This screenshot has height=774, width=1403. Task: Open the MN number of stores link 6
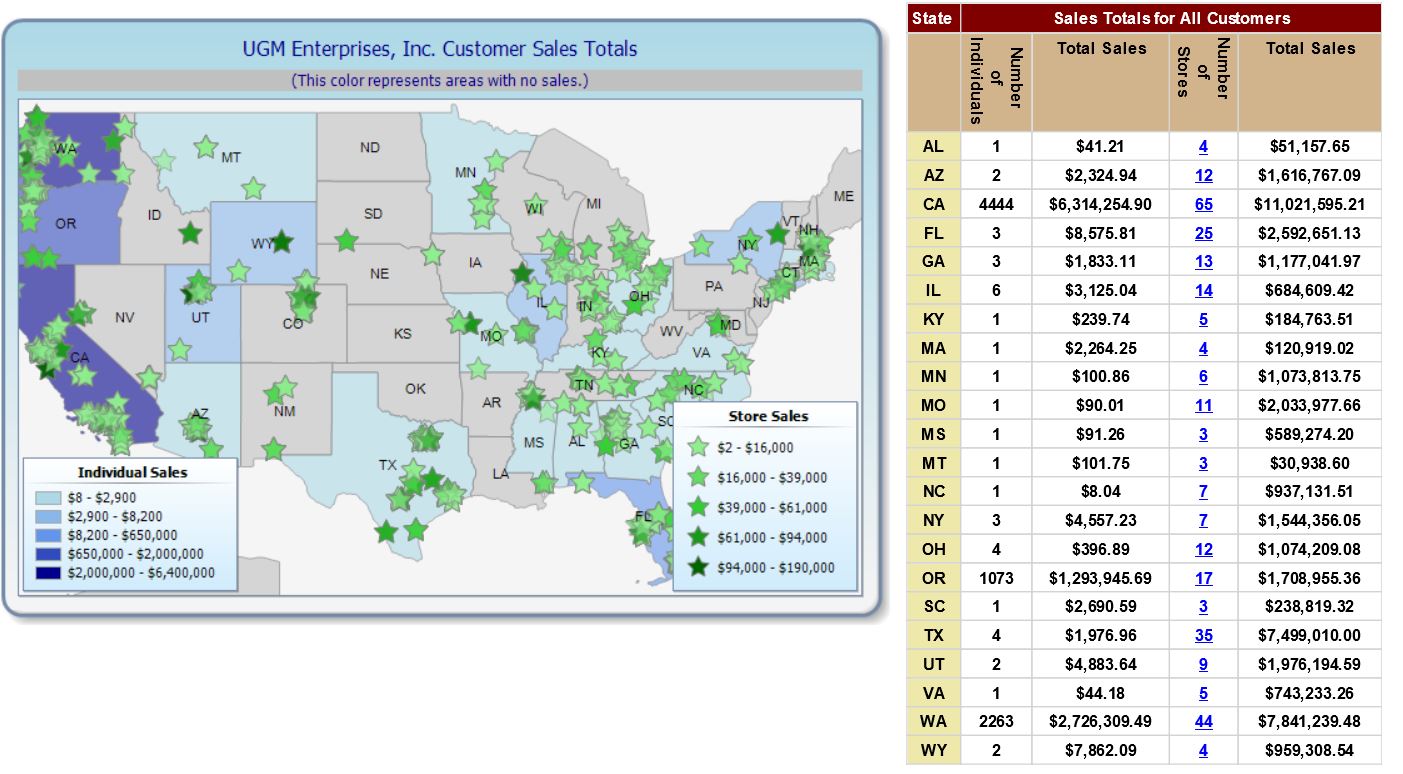click(x=1203, y=377)
